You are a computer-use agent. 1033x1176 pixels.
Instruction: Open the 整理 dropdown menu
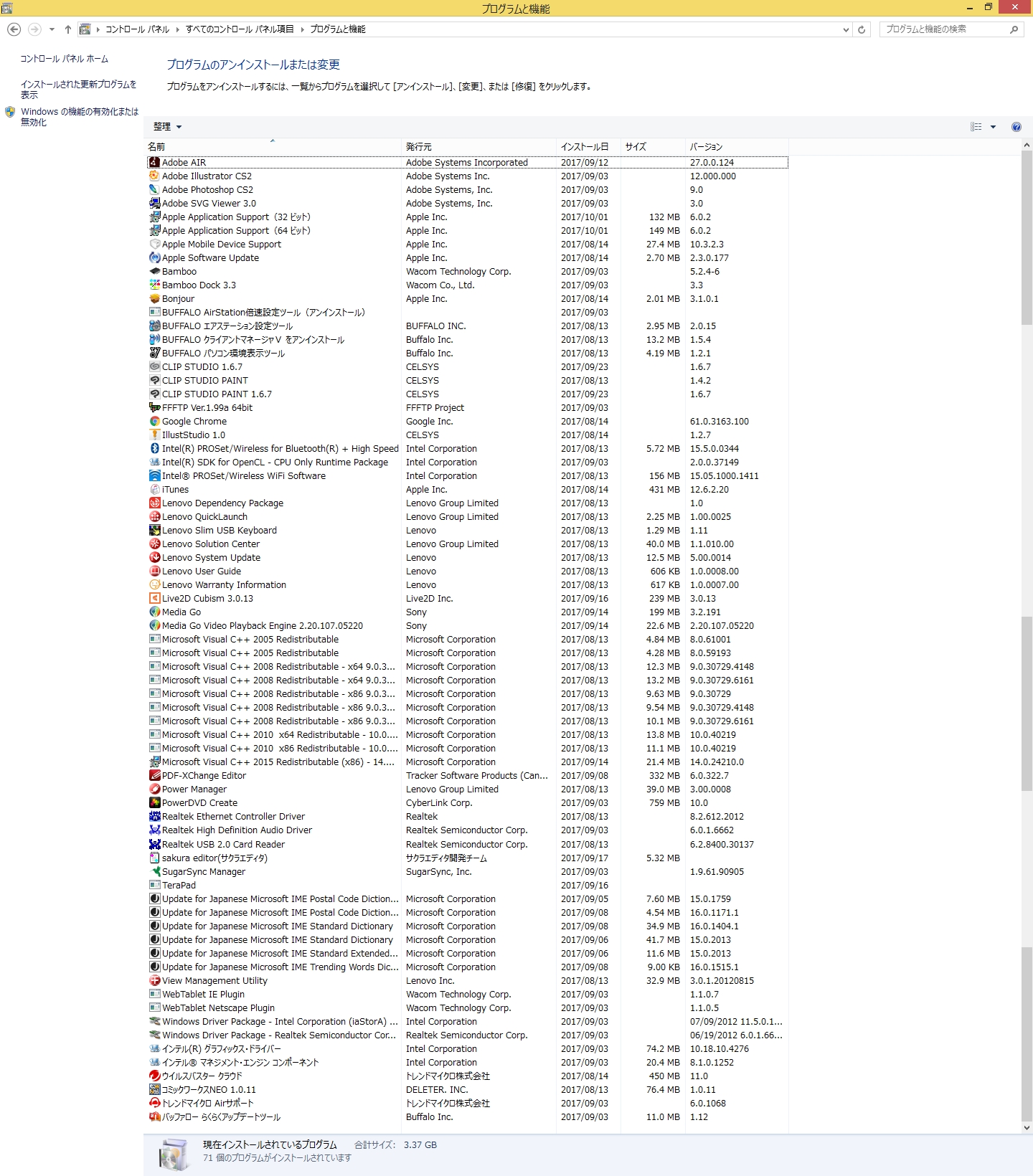point(167,127)
